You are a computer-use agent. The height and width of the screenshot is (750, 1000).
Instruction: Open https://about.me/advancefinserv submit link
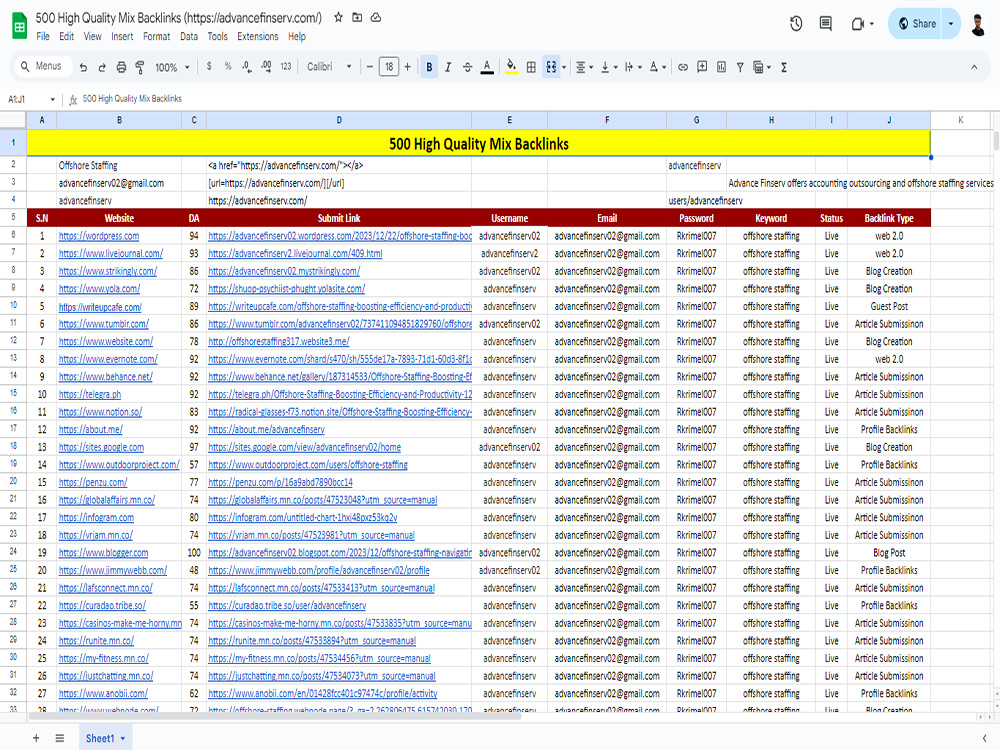(266, 430)
